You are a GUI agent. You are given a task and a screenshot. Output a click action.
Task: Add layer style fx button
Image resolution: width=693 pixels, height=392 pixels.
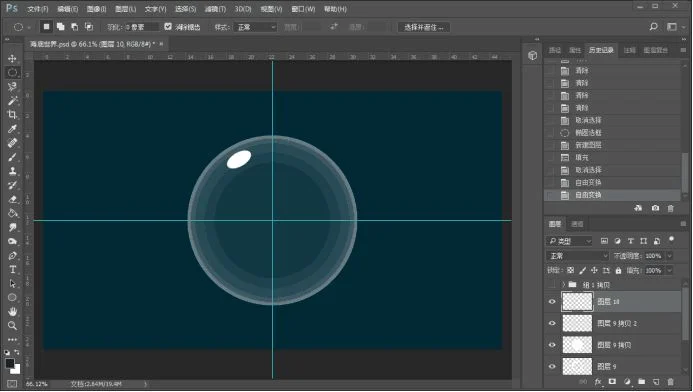coord(598,382)
